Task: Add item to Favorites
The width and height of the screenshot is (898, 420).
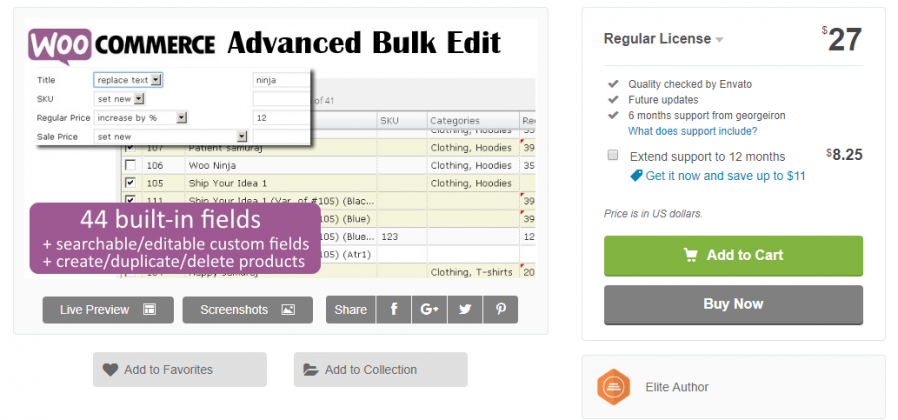Action: [180, 370]
